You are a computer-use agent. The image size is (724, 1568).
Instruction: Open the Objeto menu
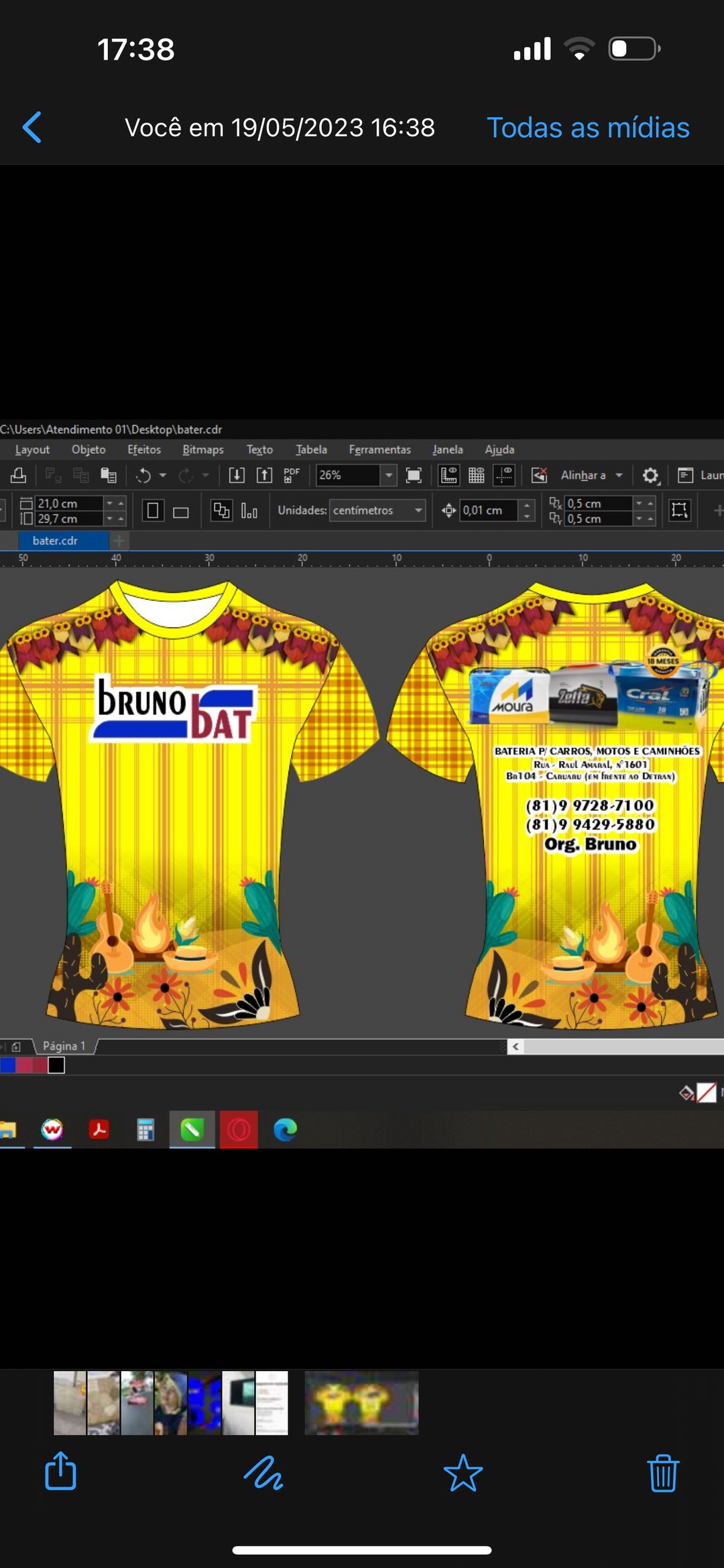coord(88,450)
